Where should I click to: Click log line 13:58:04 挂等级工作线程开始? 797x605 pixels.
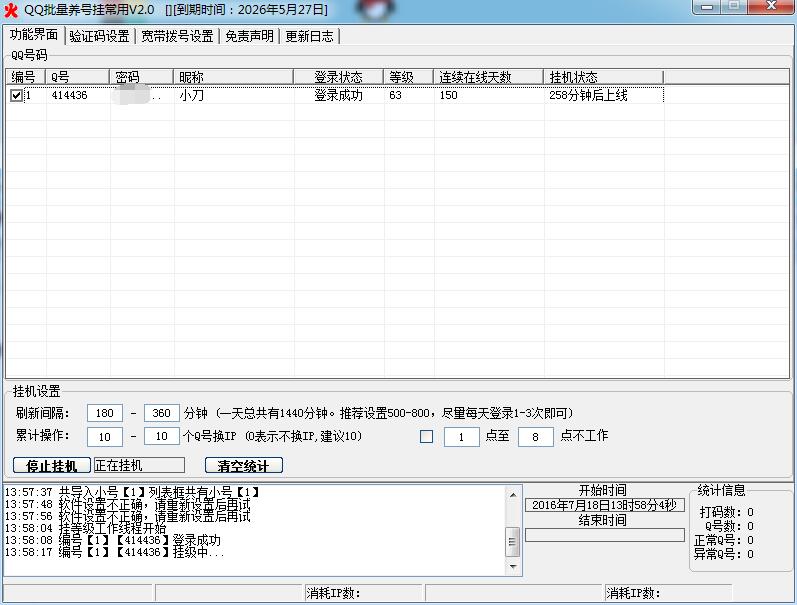click(85, 528)
